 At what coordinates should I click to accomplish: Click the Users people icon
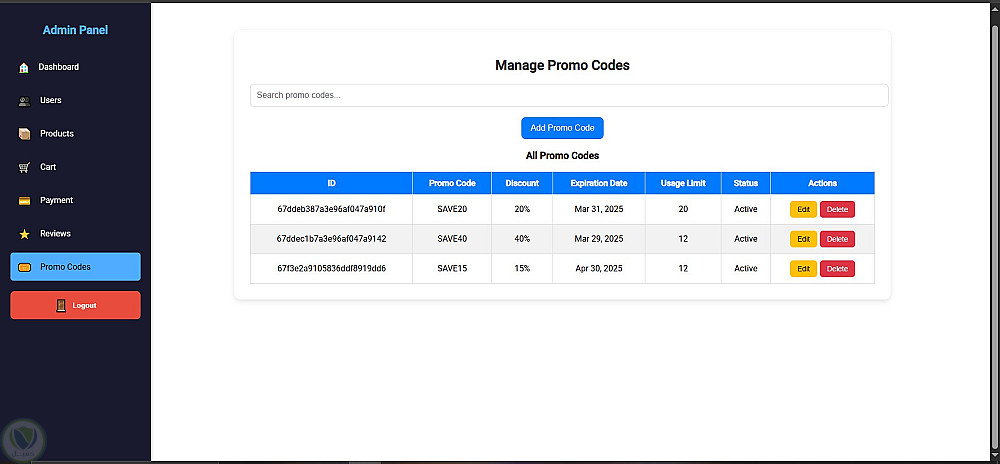pyautogui.click(x=24, y=101)
